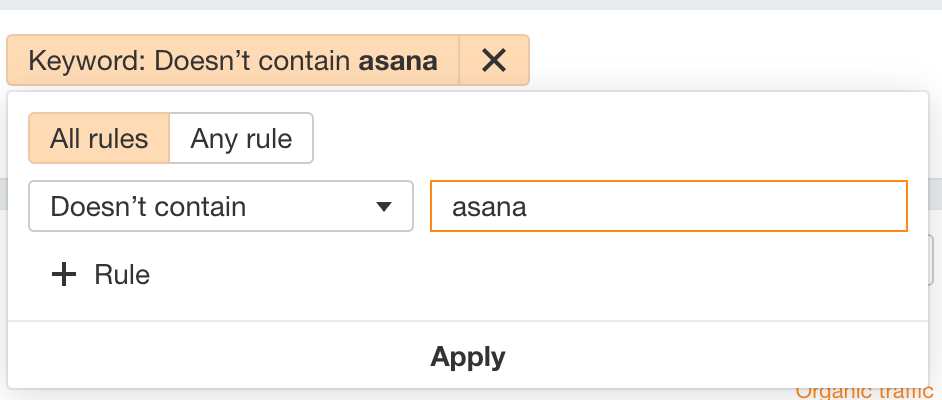
Task: Open the Organic traffic link
Action: [867, 392]
